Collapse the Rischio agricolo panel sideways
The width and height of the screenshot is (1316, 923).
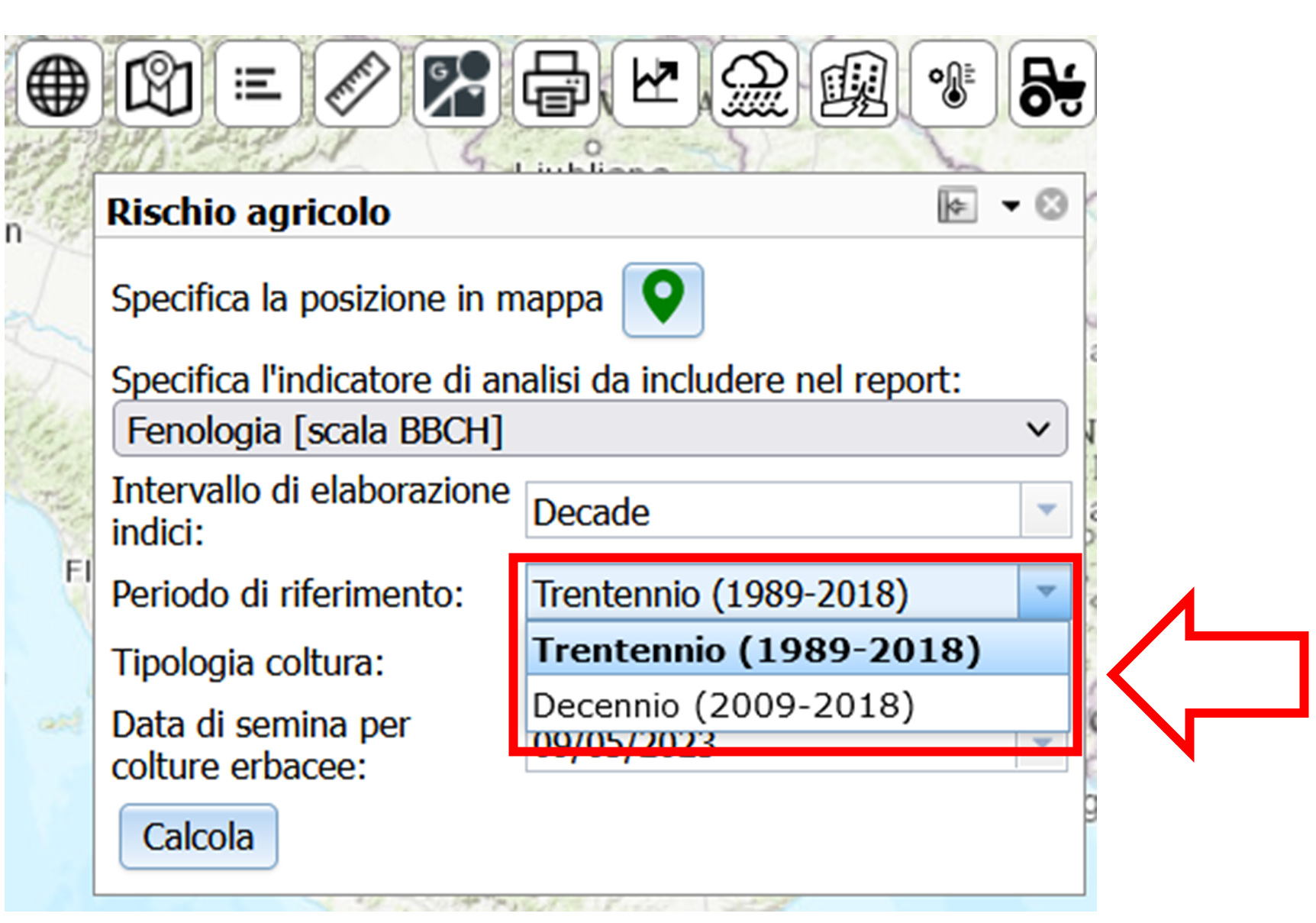pos(957,205)
